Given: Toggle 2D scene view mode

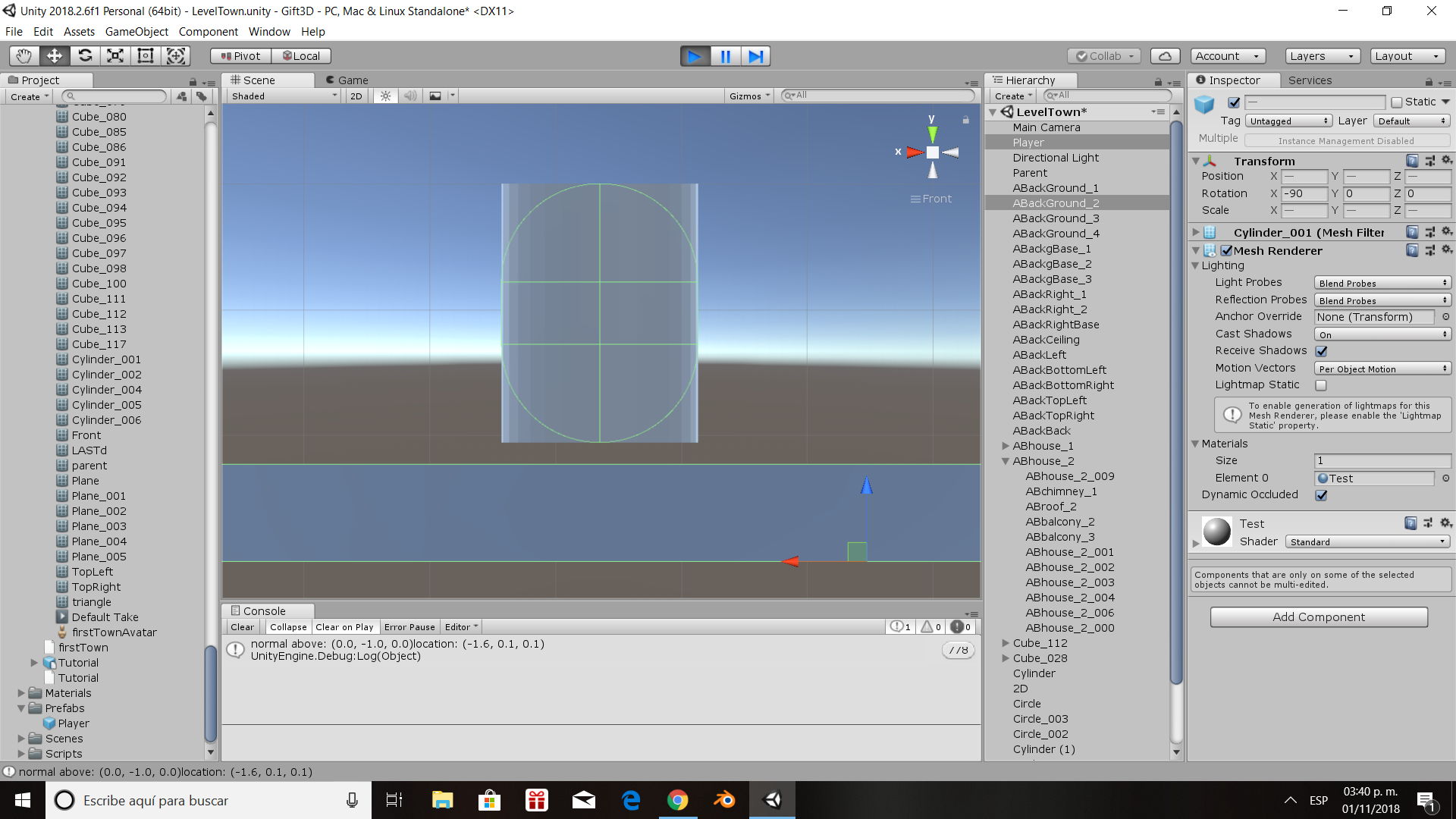Looking at the screenshot, I should [x=356, y=96].
